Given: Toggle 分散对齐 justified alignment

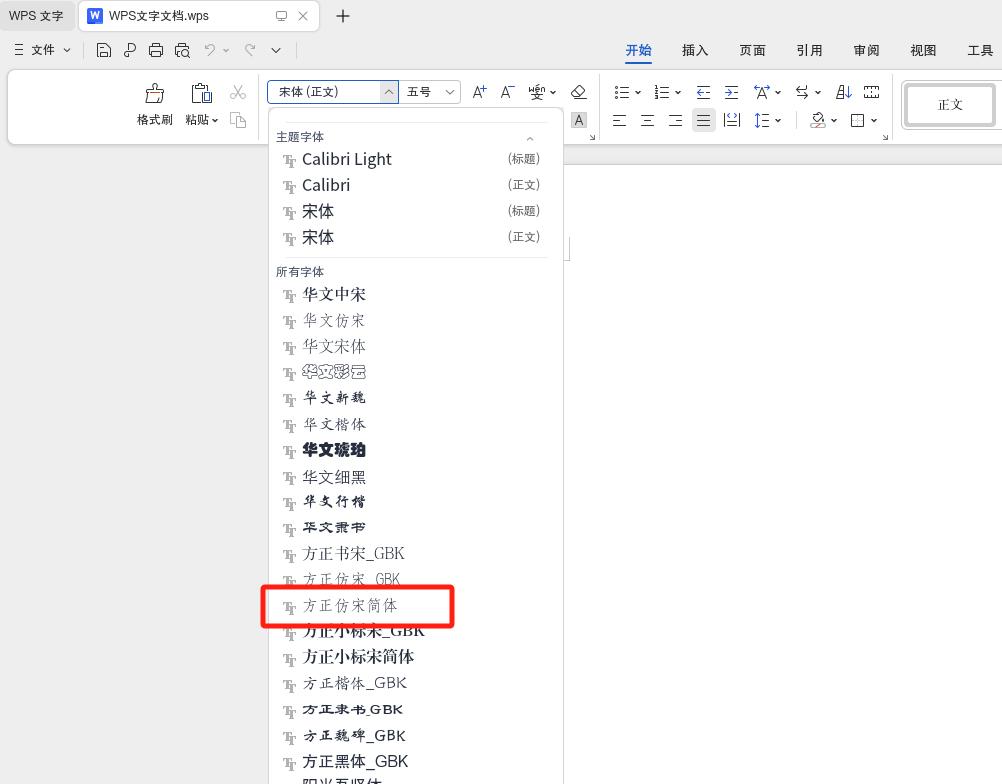Looking at the screenshot, I should [732, 120].
